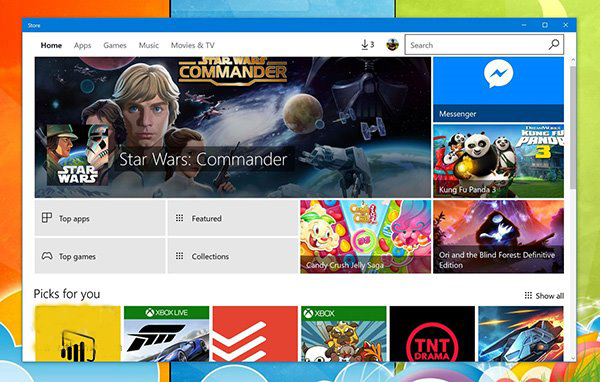Open the Featured button

pyautogui.click(x=233, y=218)
